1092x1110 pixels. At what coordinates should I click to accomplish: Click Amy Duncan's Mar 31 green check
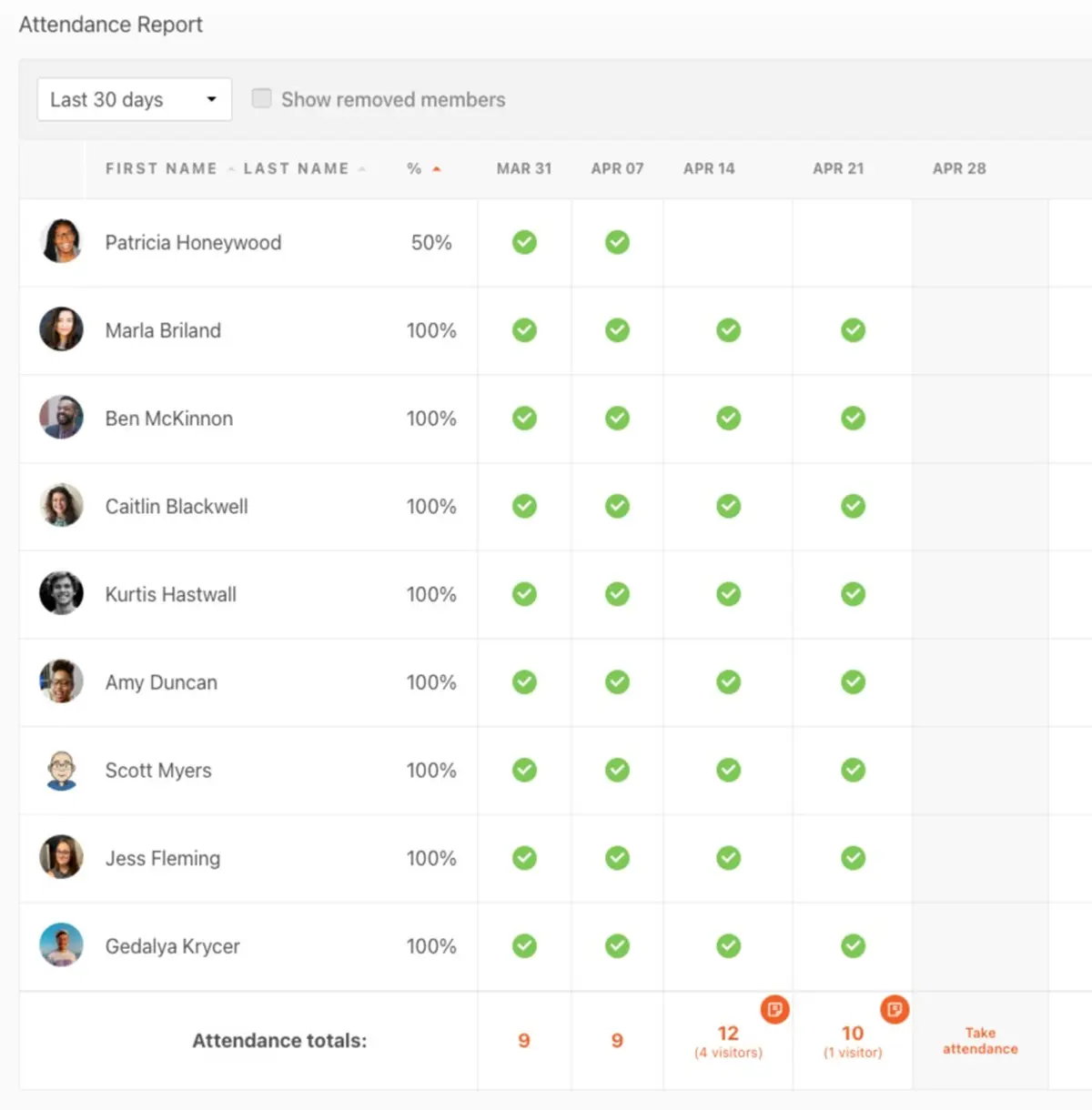click(524, 682)
